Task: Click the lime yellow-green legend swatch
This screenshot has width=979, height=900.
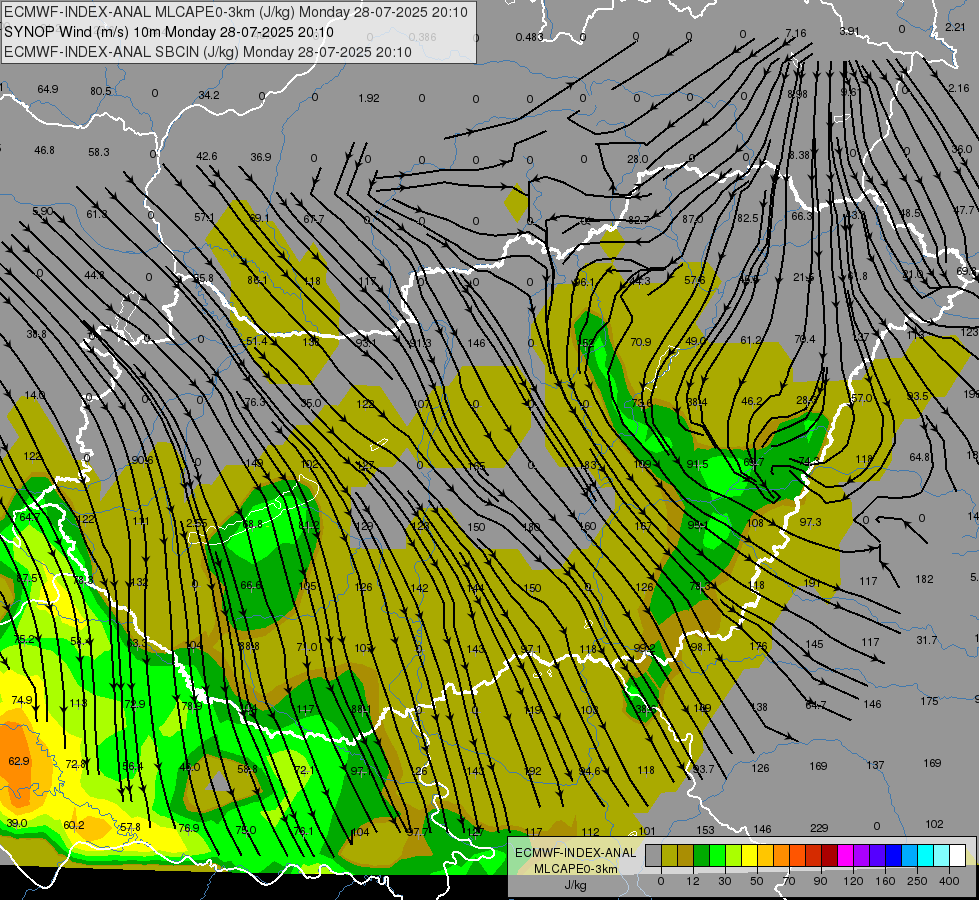Action: [734, 855]
